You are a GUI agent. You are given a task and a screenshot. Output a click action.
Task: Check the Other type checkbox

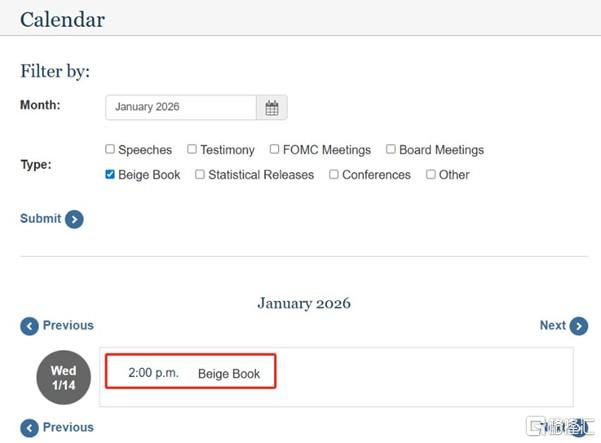431,174
